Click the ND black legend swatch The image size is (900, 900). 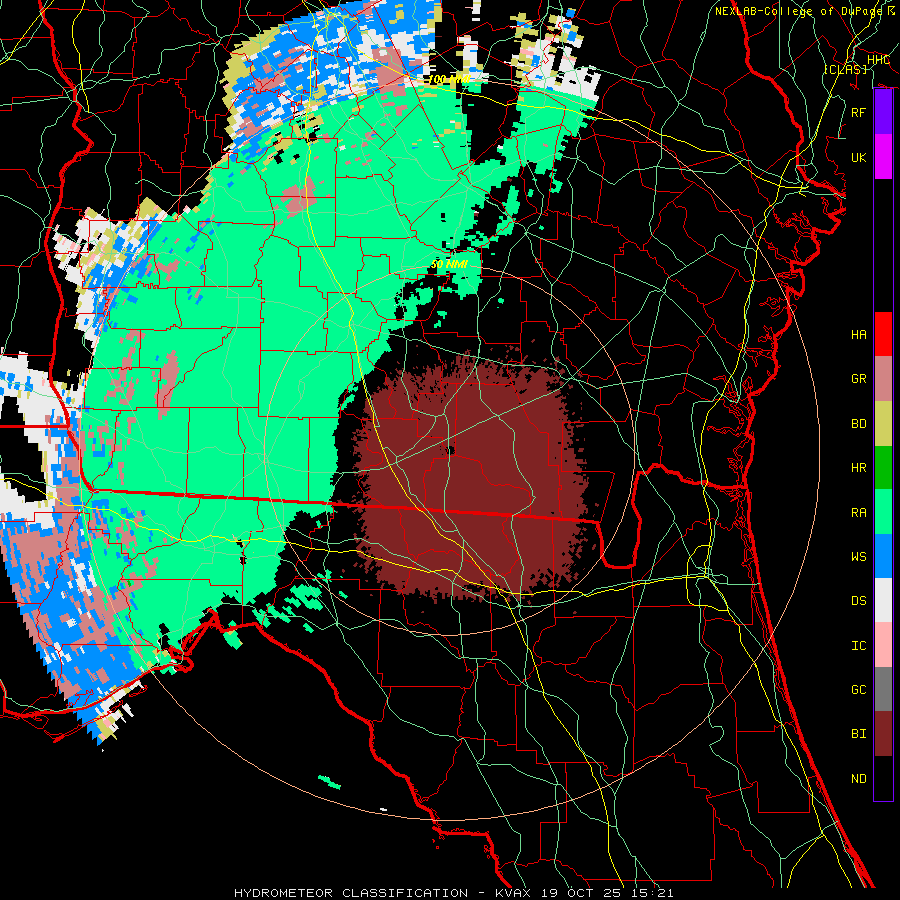coord(883,778)
